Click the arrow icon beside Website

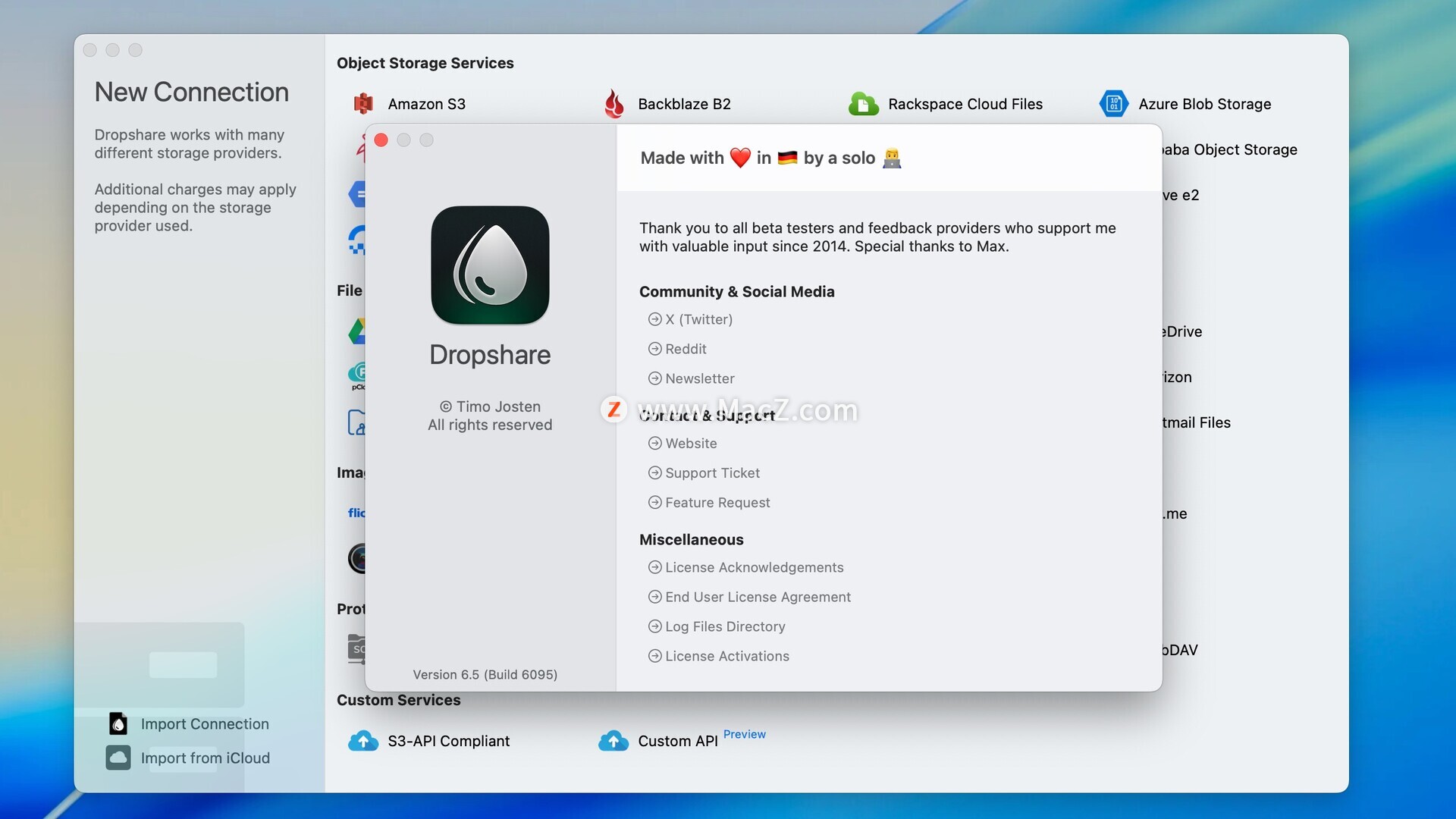655,443
